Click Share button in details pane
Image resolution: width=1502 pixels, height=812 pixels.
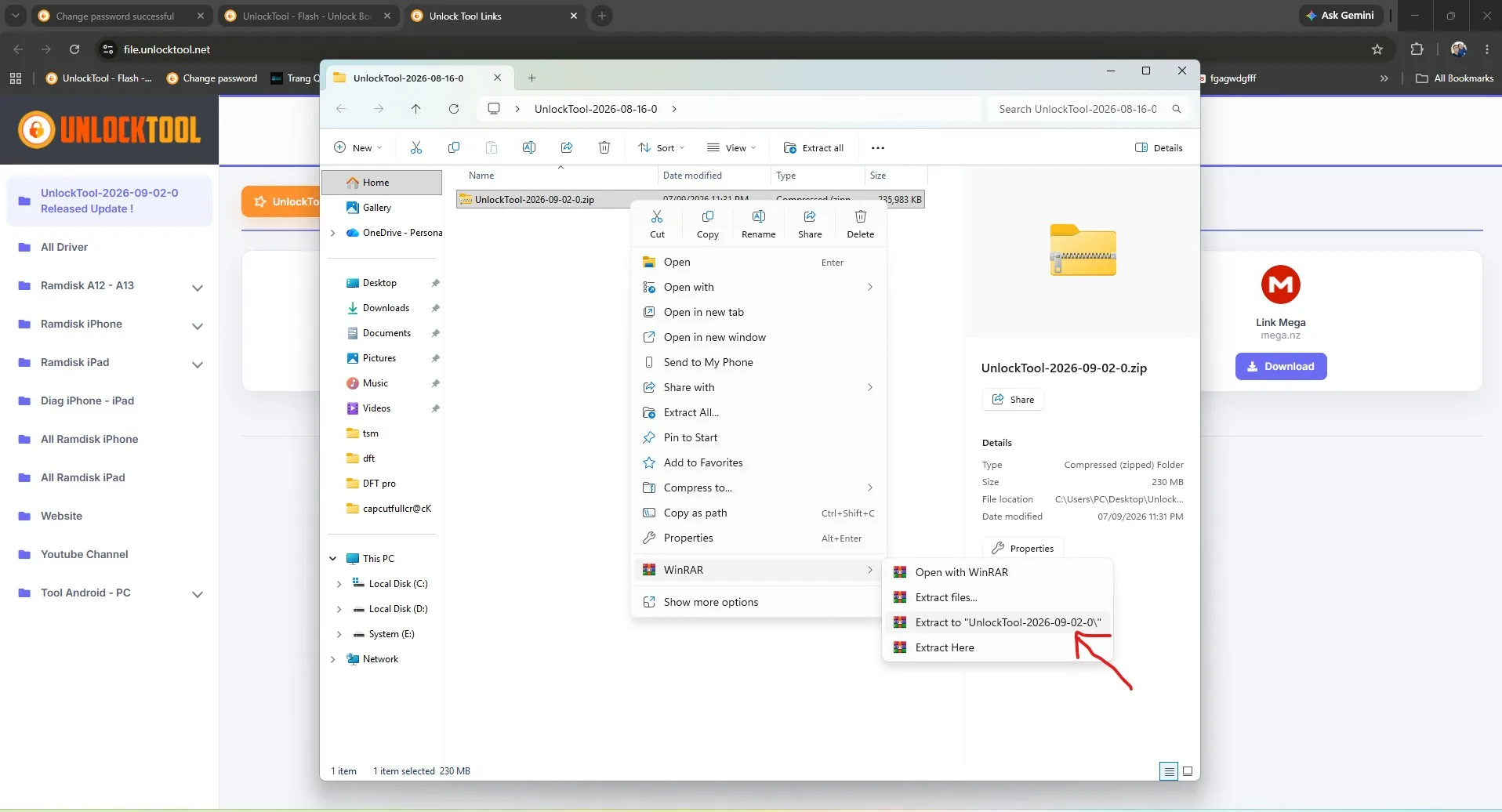pyautogui.click(x=1013, y=400)
